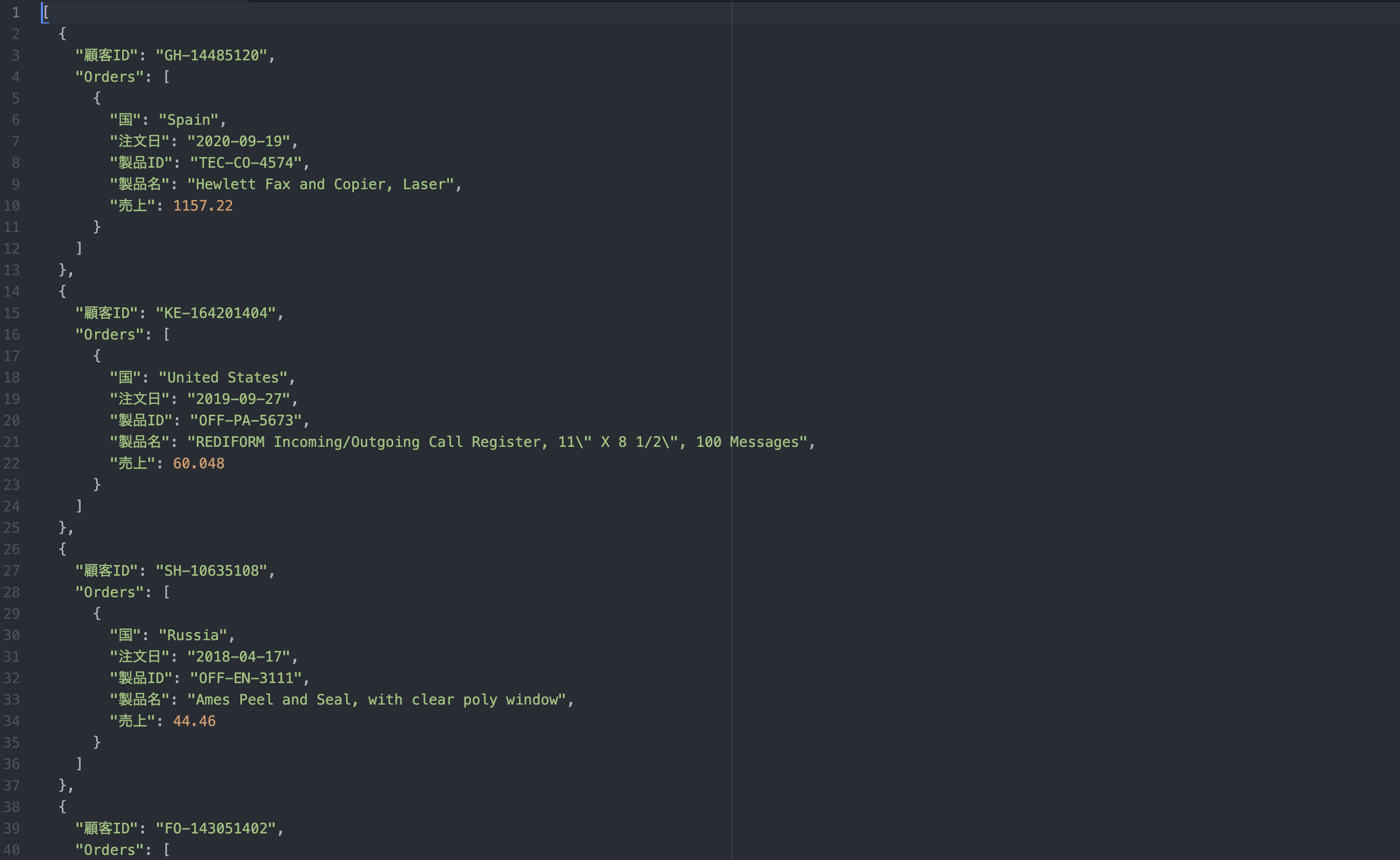Image resolution: width=1400 pixels, height=860 pixels.
Task: Click the "Orders" key on line 4
Action: [x=110, y=77]
